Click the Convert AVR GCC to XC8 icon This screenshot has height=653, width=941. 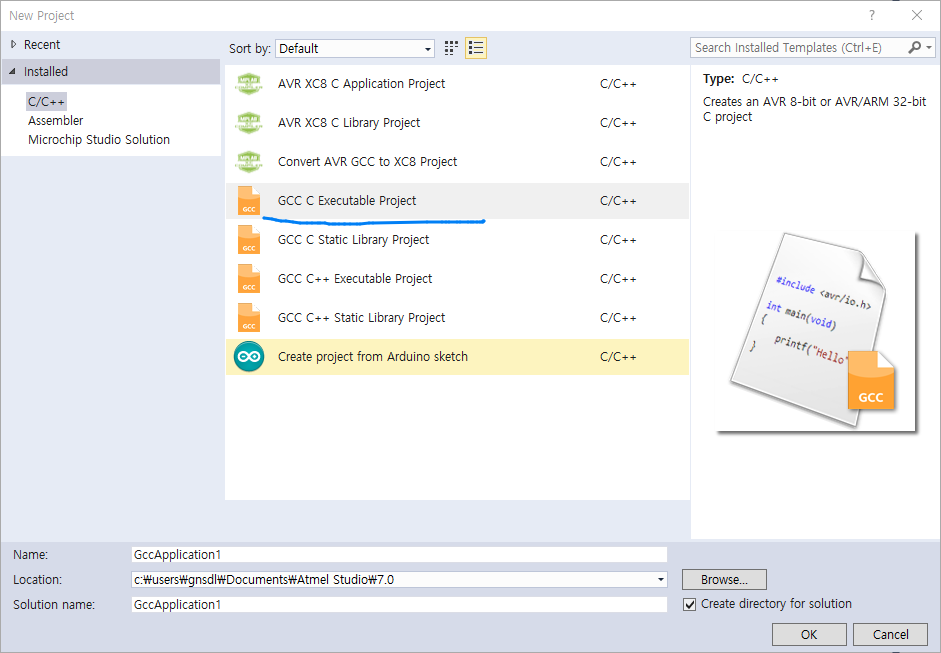248,162
